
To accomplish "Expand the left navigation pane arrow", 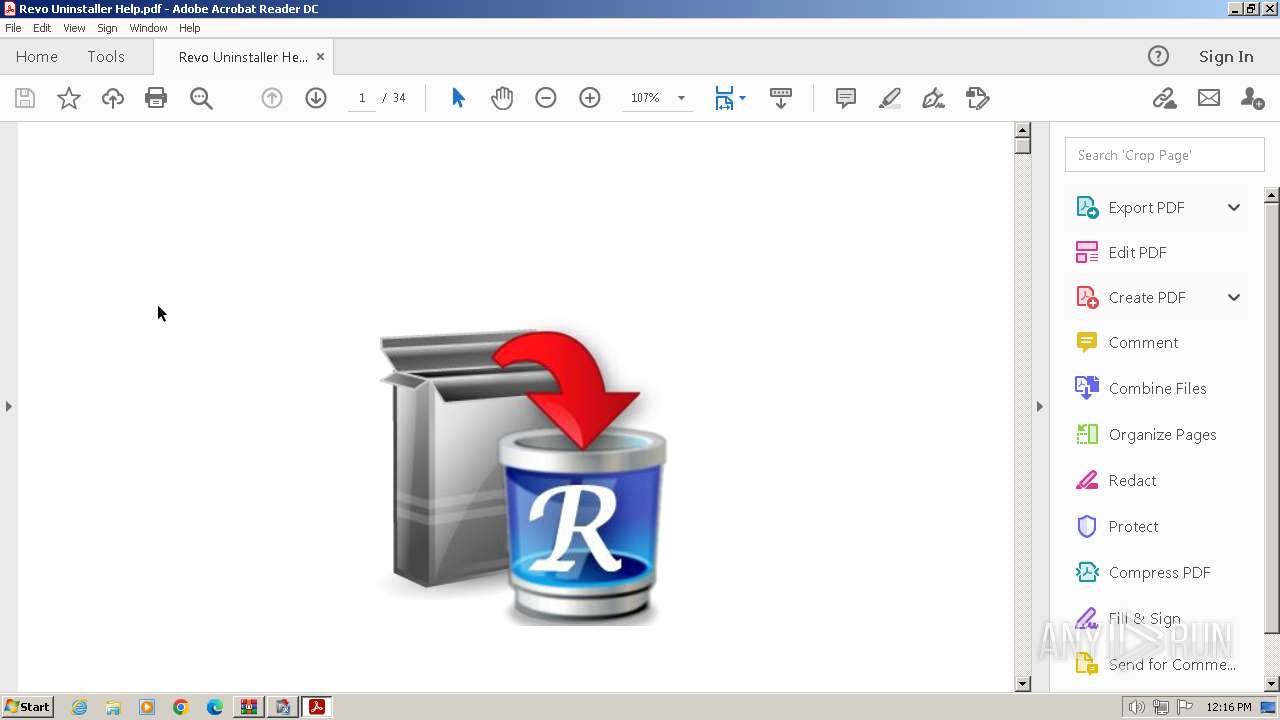I will tap(9, 406).
